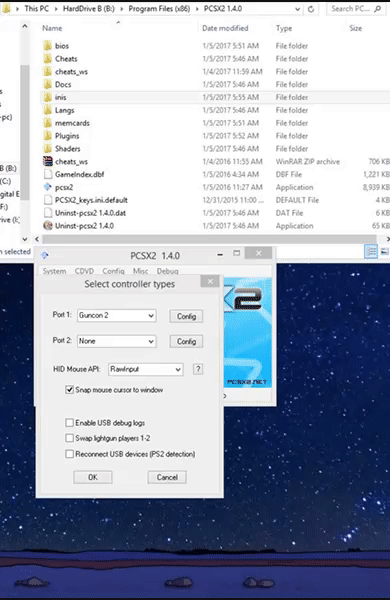Expand chevron after HardDrive B breadcrumb
390x600 pixels.
pyautogui.click(x=121, y=9)
